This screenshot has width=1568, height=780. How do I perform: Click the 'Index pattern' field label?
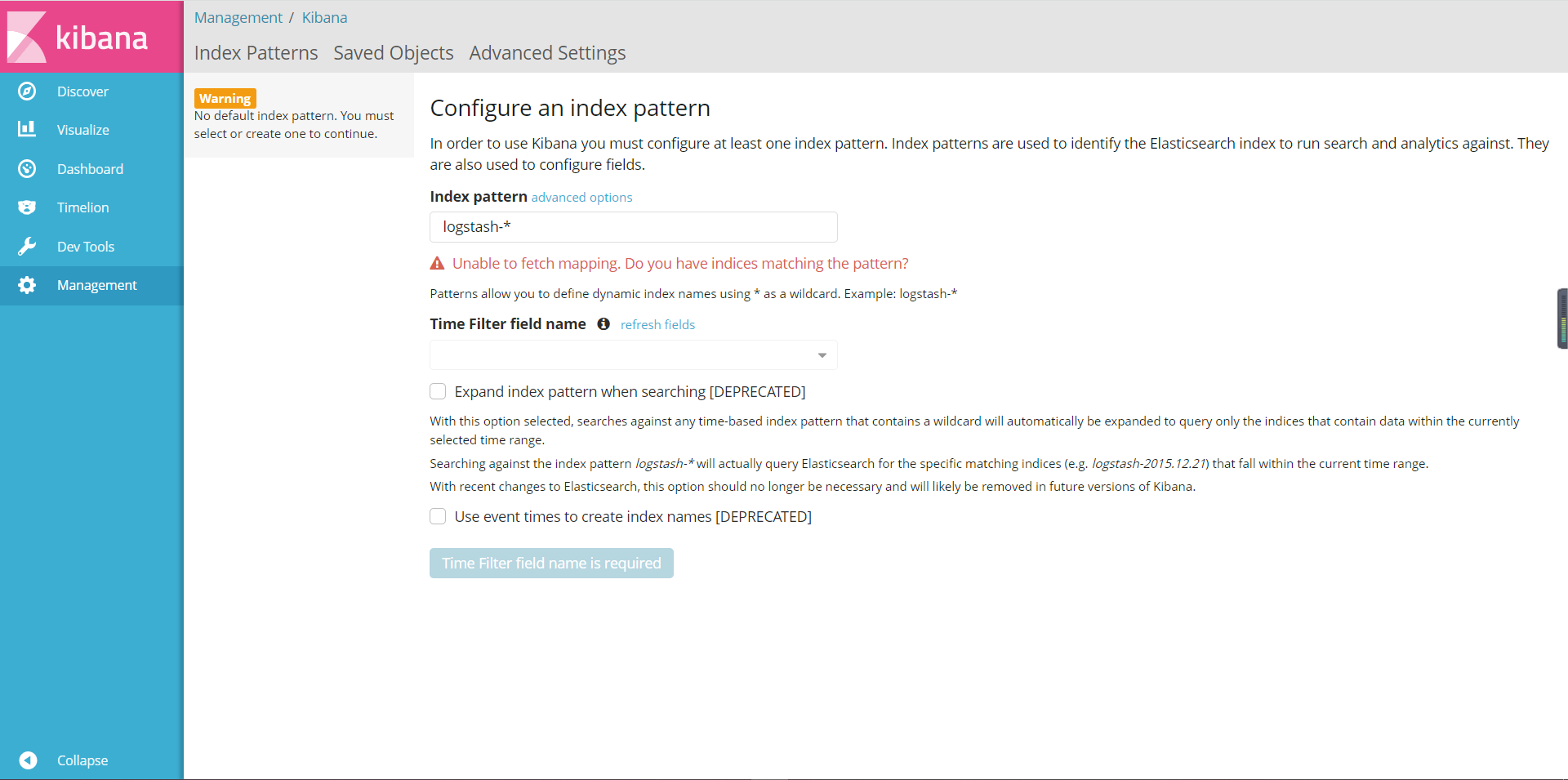(479, 197)
